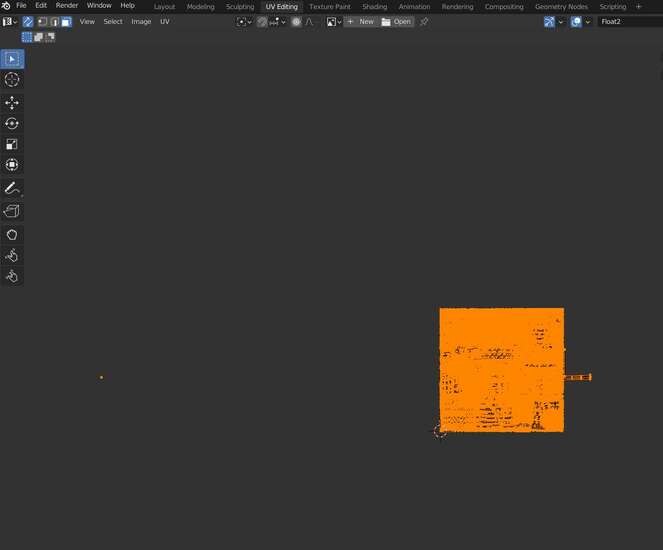Select the 2D Cursor tool
The height and width of the screenshot is (550, 663).
point(12,79)
